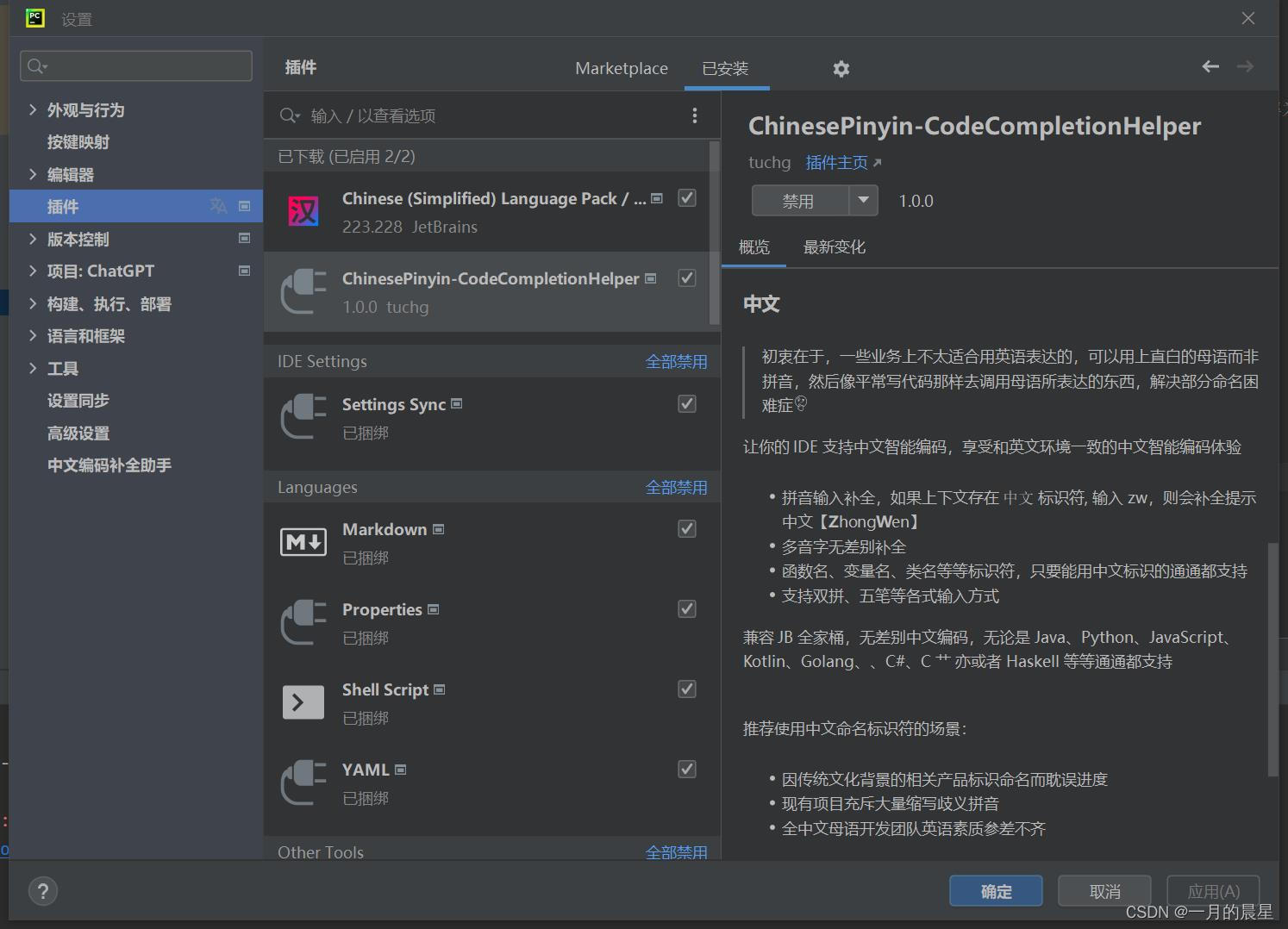The width and height of the screenshot is (1288, 929).
Task: Click the translate icon on 插件 row
Action: [218, 206]
